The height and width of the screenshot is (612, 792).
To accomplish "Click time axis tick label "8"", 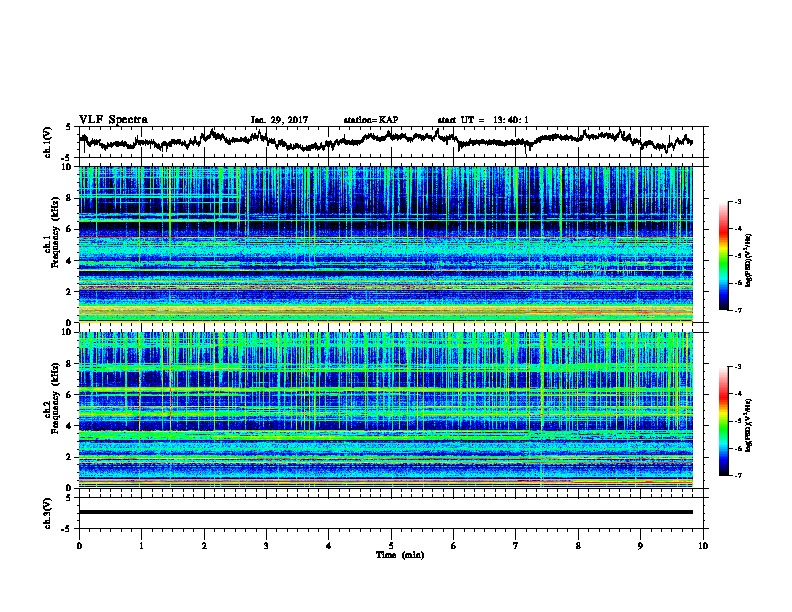I will (x=578, y=546).
